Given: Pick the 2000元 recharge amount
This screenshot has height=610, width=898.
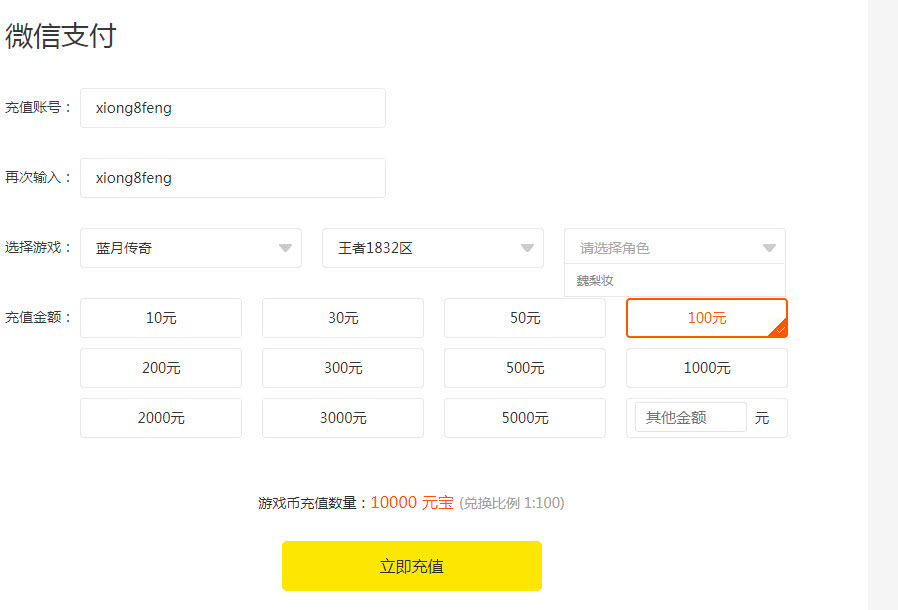Looking at the screenshot, I should tap(160, 417).
